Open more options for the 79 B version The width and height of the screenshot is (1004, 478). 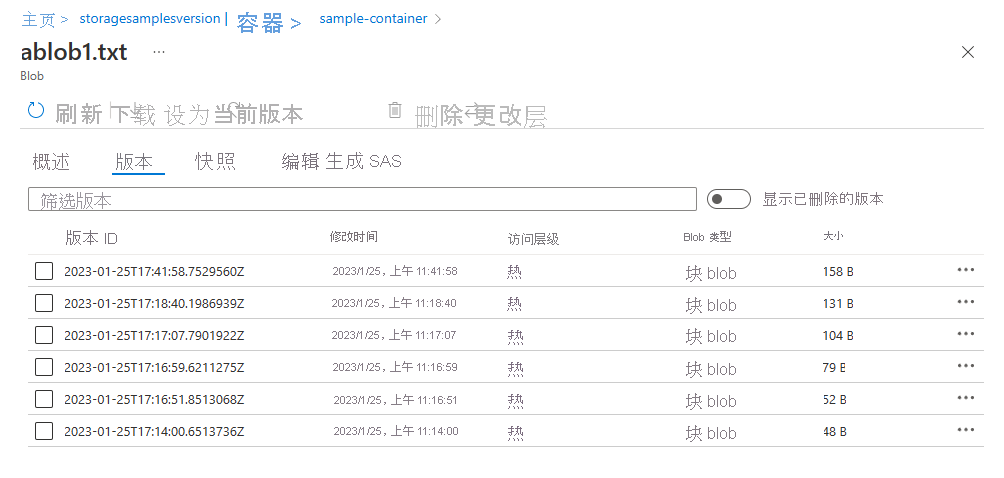(x=965, y=366)
